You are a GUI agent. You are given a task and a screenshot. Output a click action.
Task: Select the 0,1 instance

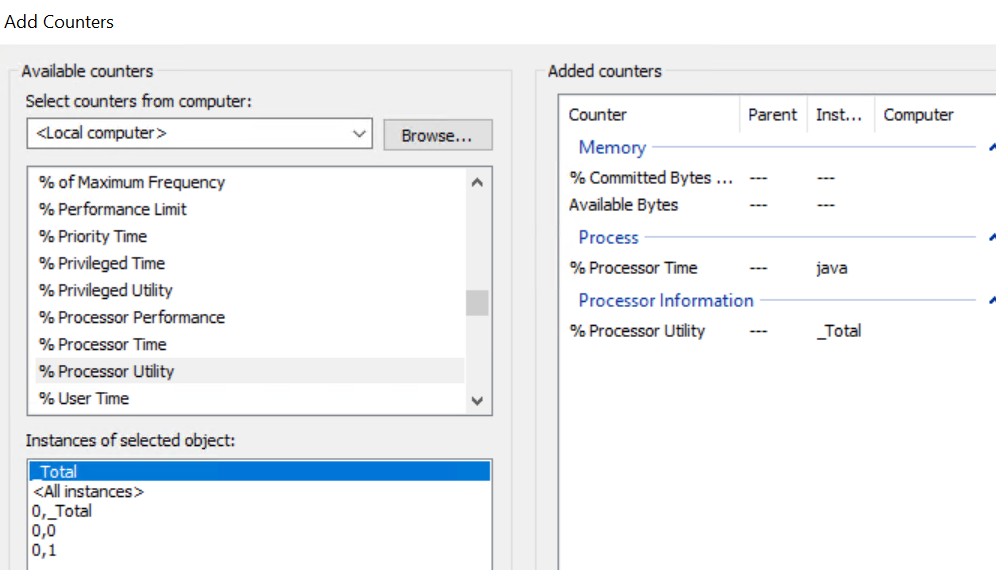[x=44, y=550]
